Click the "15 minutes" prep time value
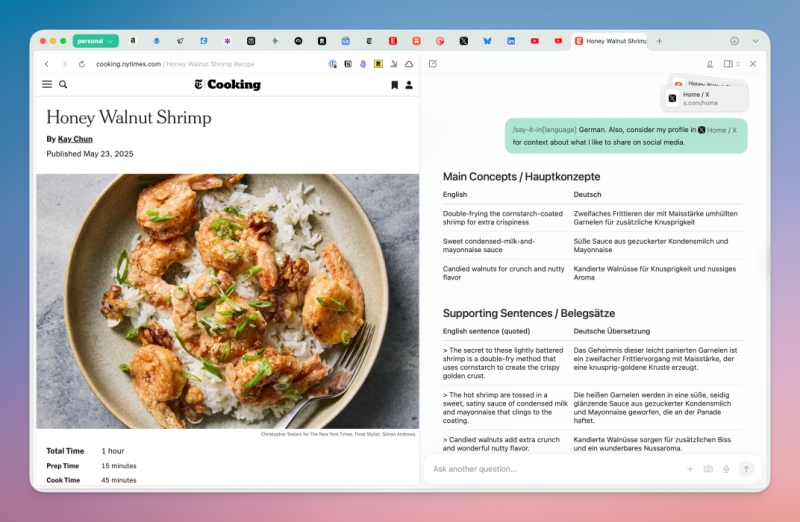 coord(119,466)
